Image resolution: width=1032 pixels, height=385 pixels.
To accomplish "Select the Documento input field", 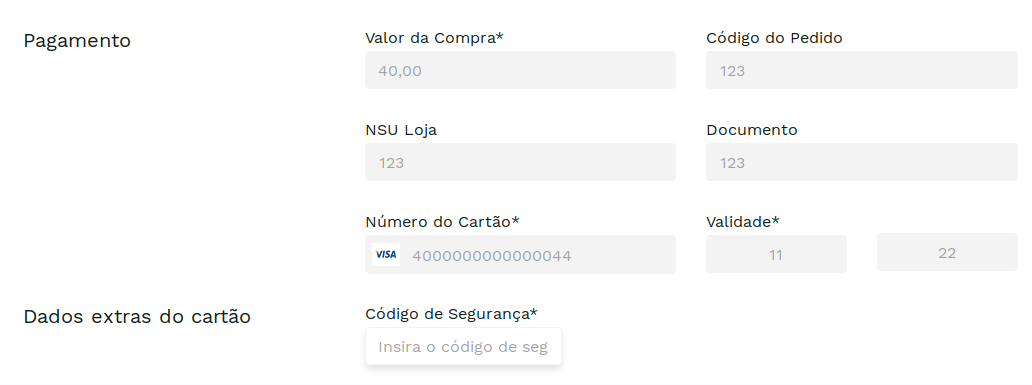I will [862, 162].
